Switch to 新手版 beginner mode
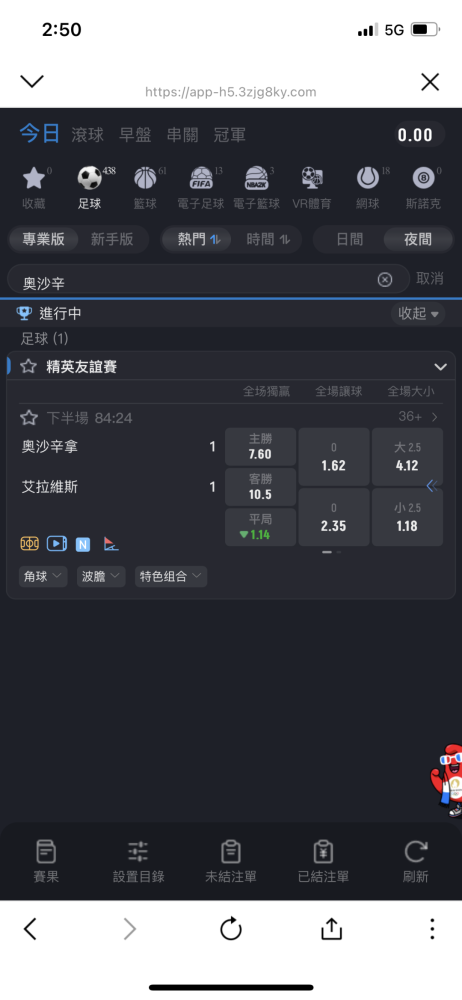This screenshot has width=462, height=1000. pos(112,239)
